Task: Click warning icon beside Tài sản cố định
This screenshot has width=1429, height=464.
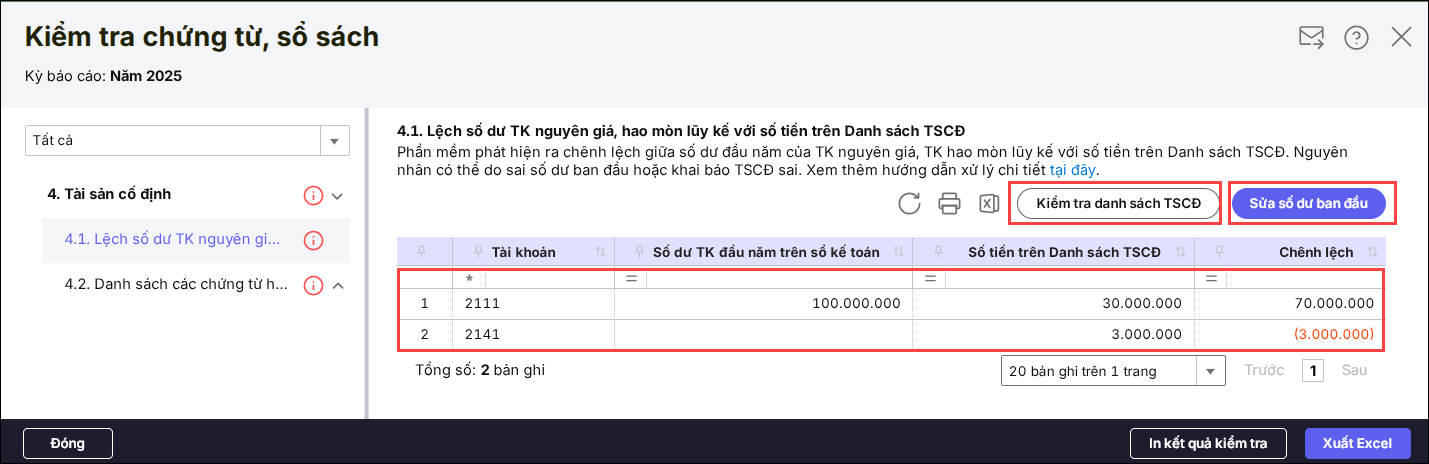Action: coord(313,195)
